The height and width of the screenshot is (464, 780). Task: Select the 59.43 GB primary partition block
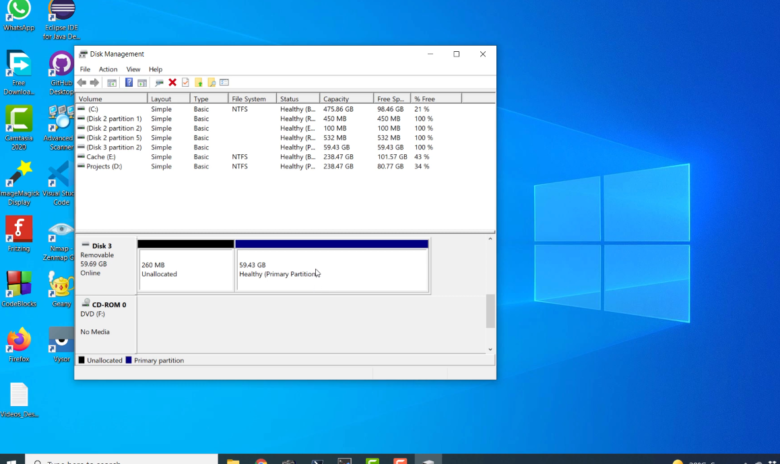click(332, 266)
